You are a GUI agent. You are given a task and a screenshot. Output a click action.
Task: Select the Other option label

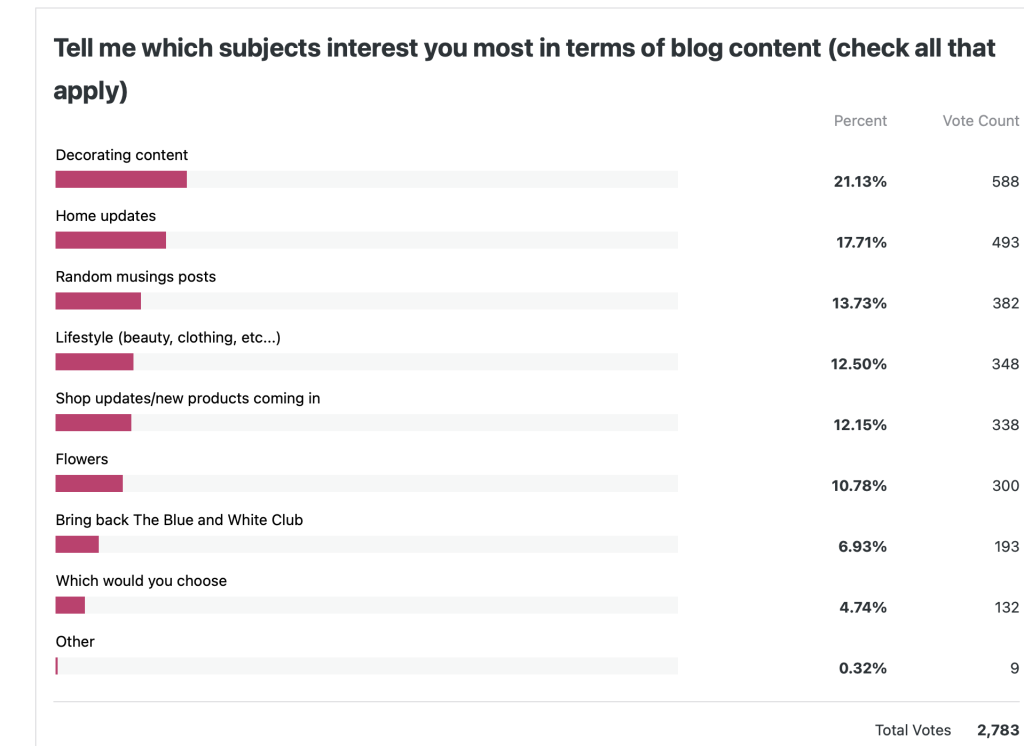(x=75, y=642)
